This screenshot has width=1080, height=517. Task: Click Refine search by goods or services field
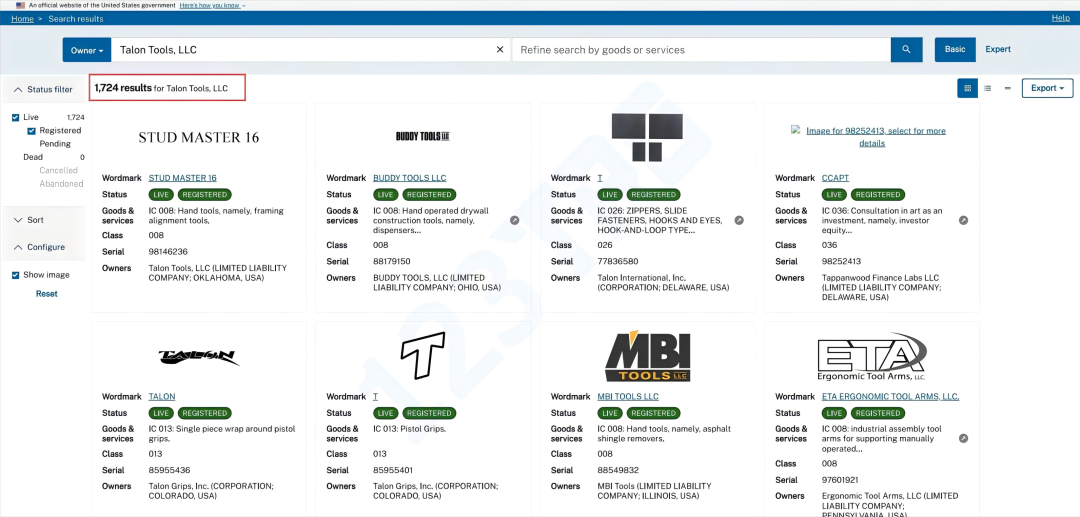701,50
